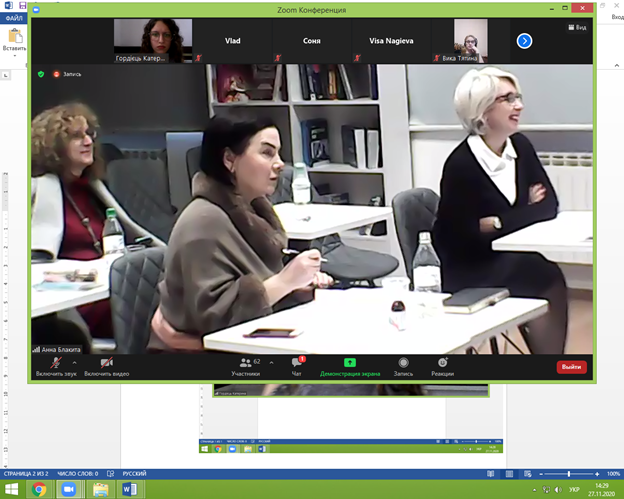The image size is (624, 499).
Task: Click the Вход sign-in link in Word
Action: coord(618,17)
